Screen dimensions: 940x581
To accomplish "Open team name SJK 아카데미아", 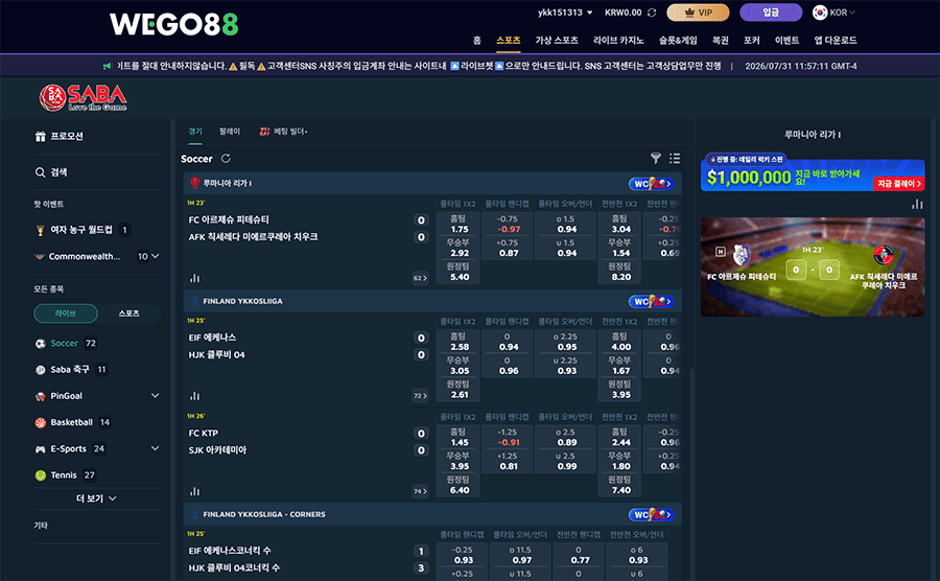I will [218, 450].
